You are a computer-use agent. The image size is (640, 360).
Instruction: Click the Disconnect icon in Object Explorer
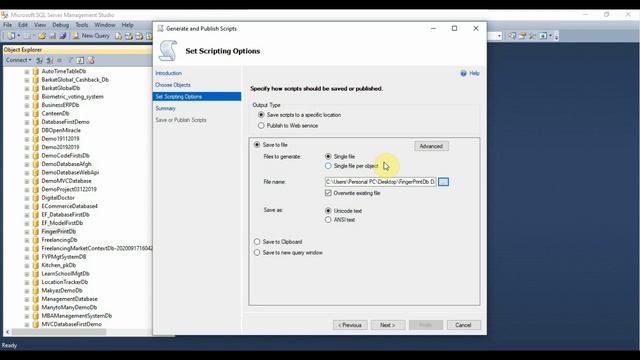[50, 60]
